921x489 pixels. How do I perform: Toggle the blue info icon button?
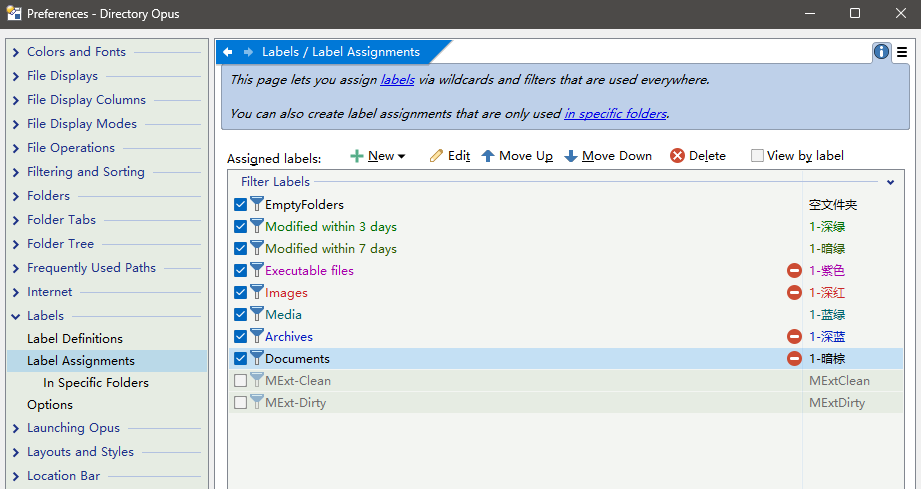click(881, 52)
